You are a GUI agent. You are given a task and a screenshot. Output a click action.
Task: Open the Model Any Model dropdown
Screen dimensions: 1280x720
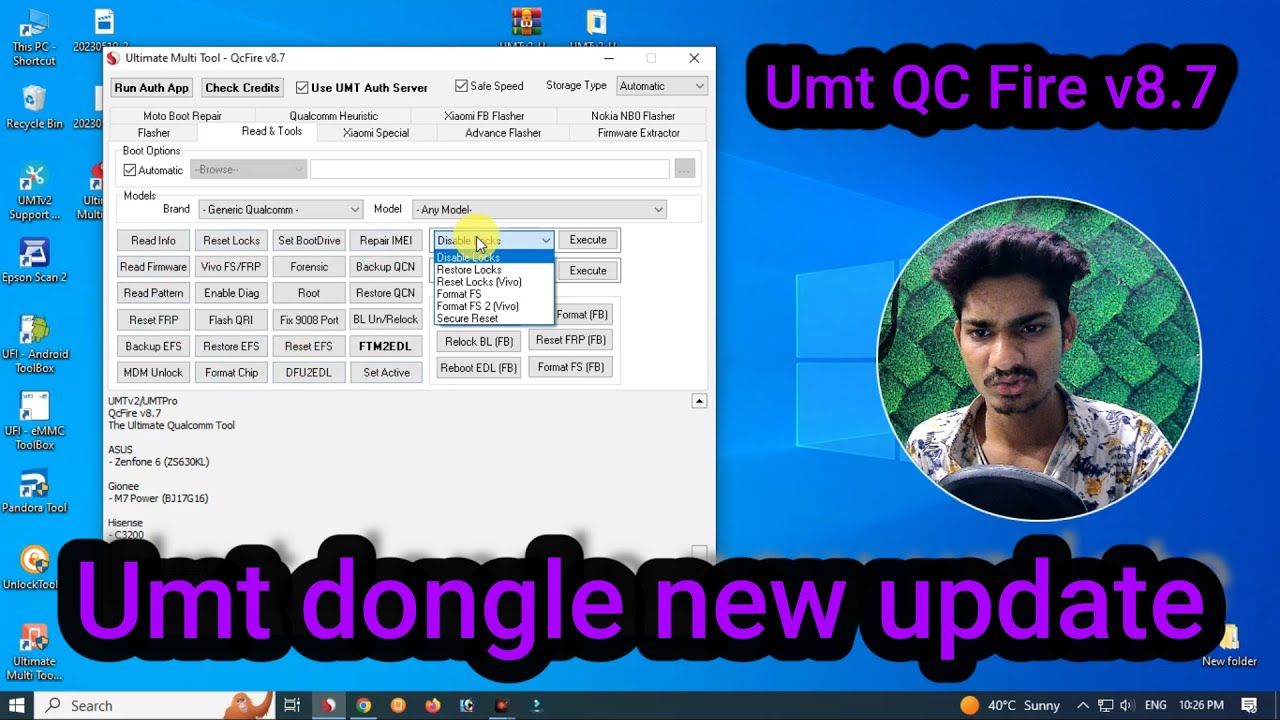[x=539, y=209]
